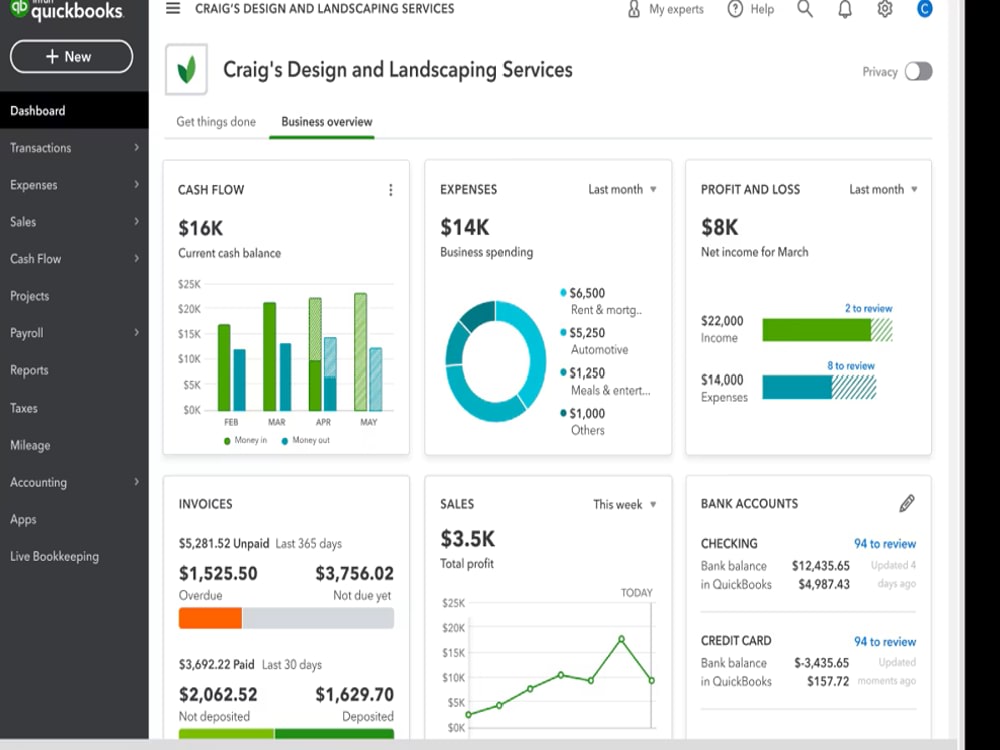Expand Expenses sidebar chevron
The width and height of the screenshot is (1000, 750).
tap(136, 184)
